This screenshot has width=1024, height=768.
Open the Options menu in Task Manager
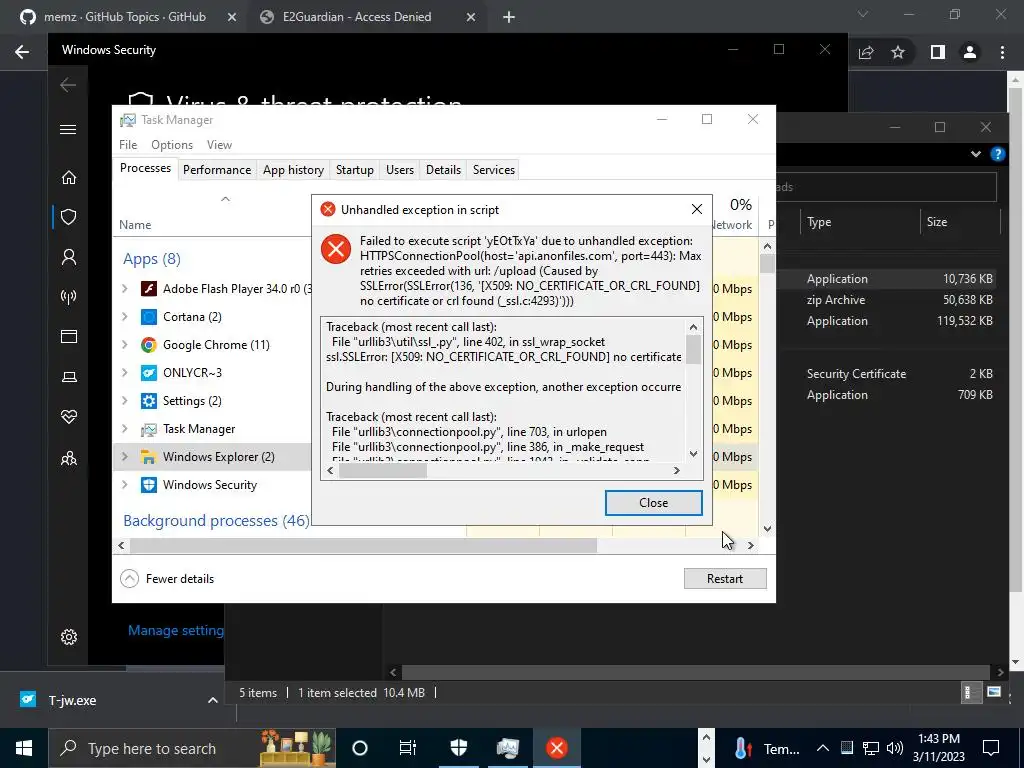click(x=172, y=145)
